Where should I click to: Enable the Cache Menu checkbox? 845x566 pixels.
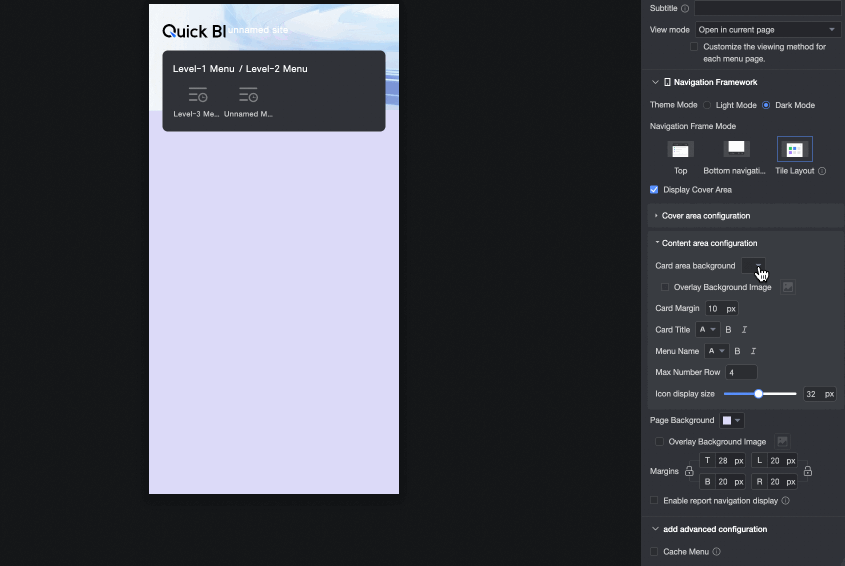(654, 551)
